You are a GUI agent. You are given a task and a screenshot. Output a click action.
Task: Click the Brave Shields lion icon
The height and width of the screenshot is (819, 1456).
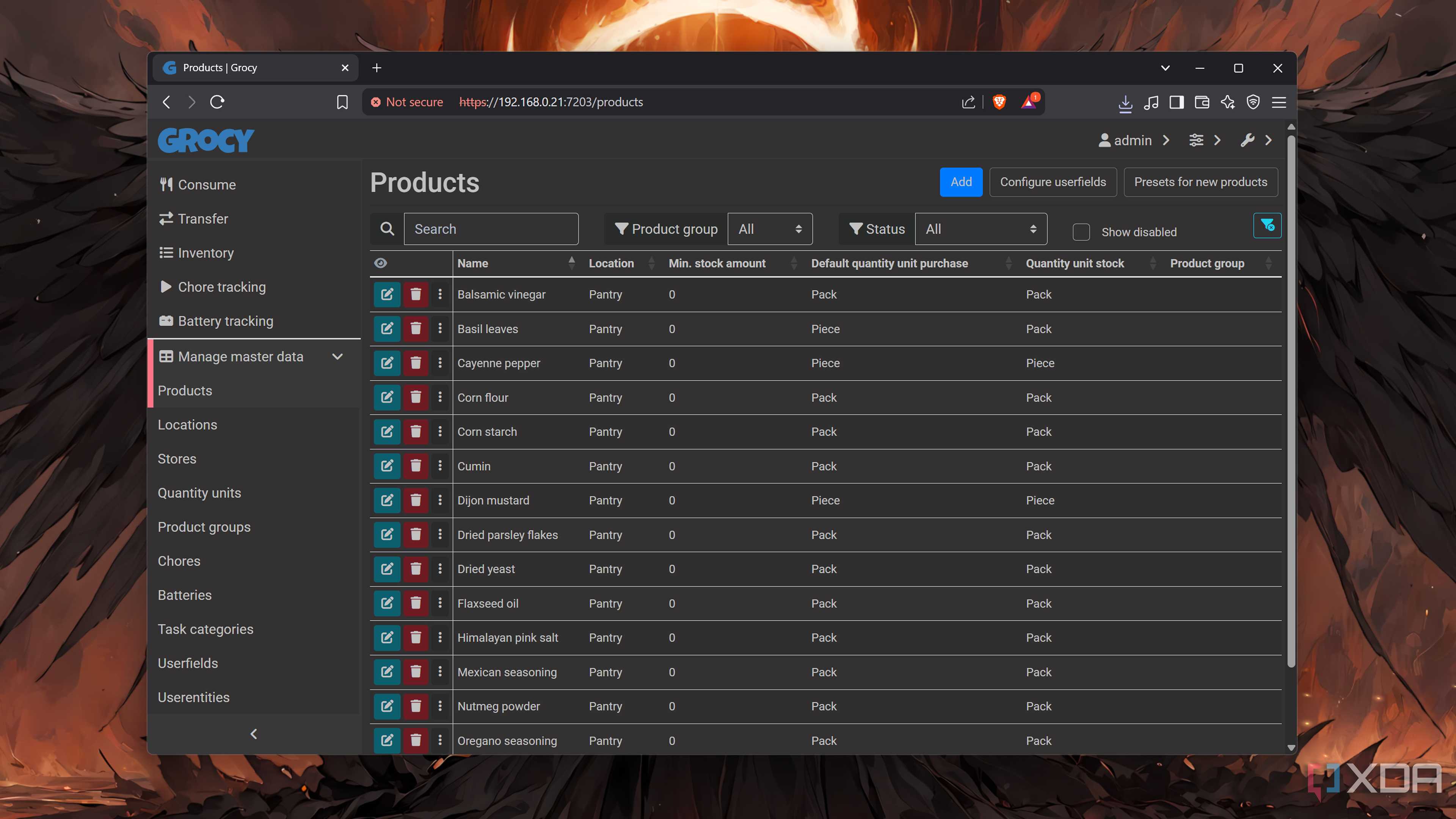[999, 102]
